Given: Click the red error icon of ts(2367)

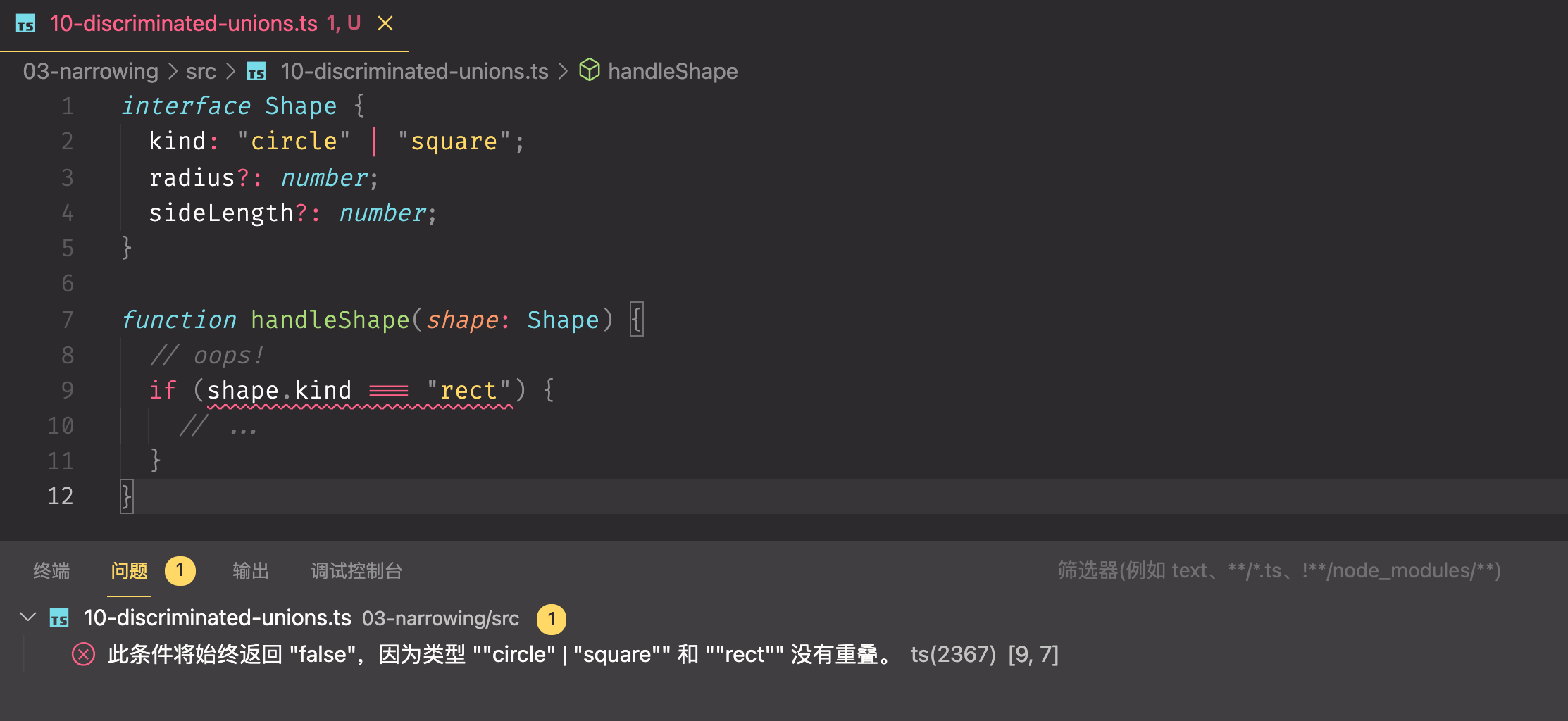Looking at the screenshot, I should 83,654.
